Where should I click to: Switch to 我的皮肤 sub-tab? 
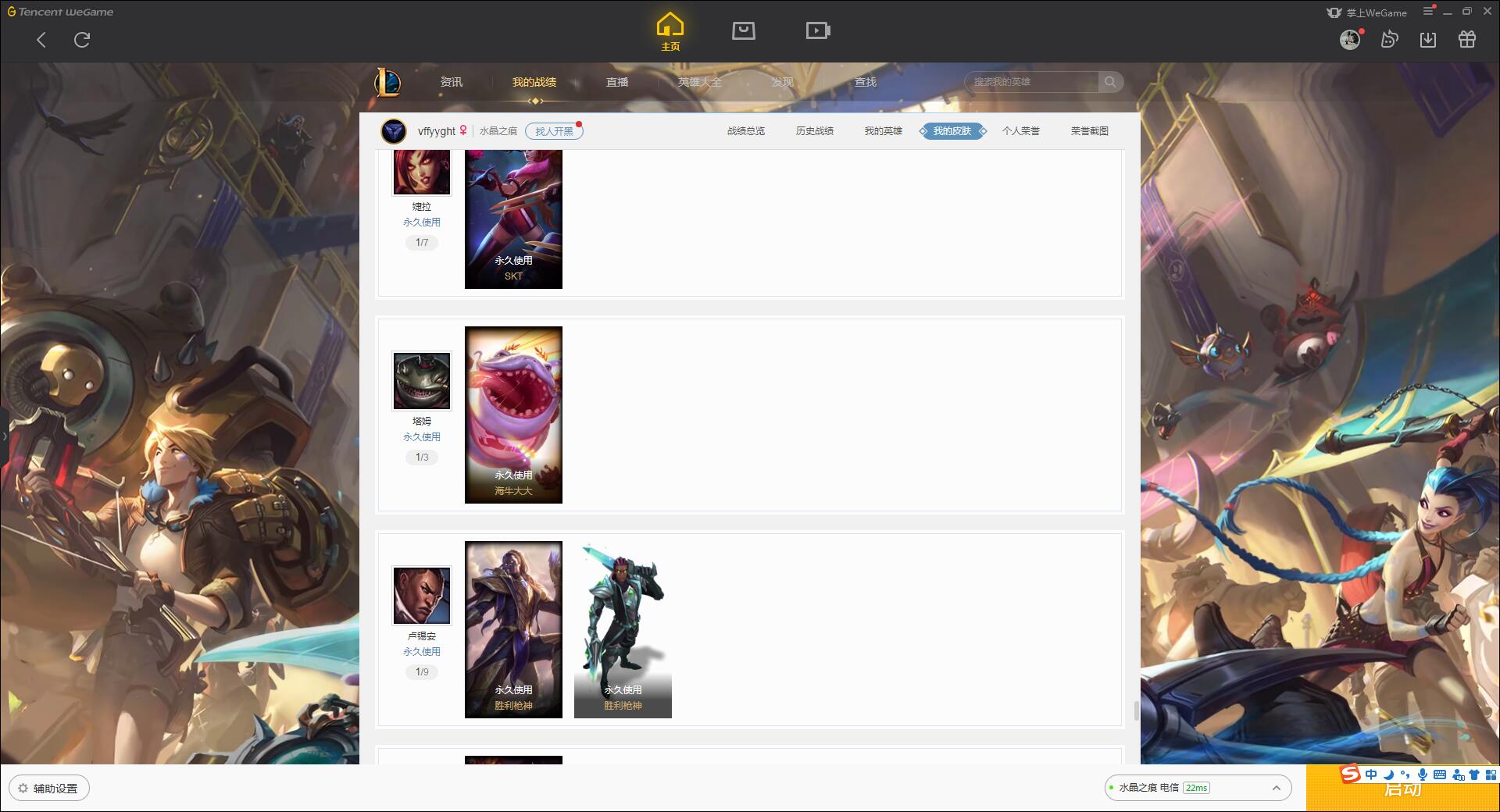[952, 131]
